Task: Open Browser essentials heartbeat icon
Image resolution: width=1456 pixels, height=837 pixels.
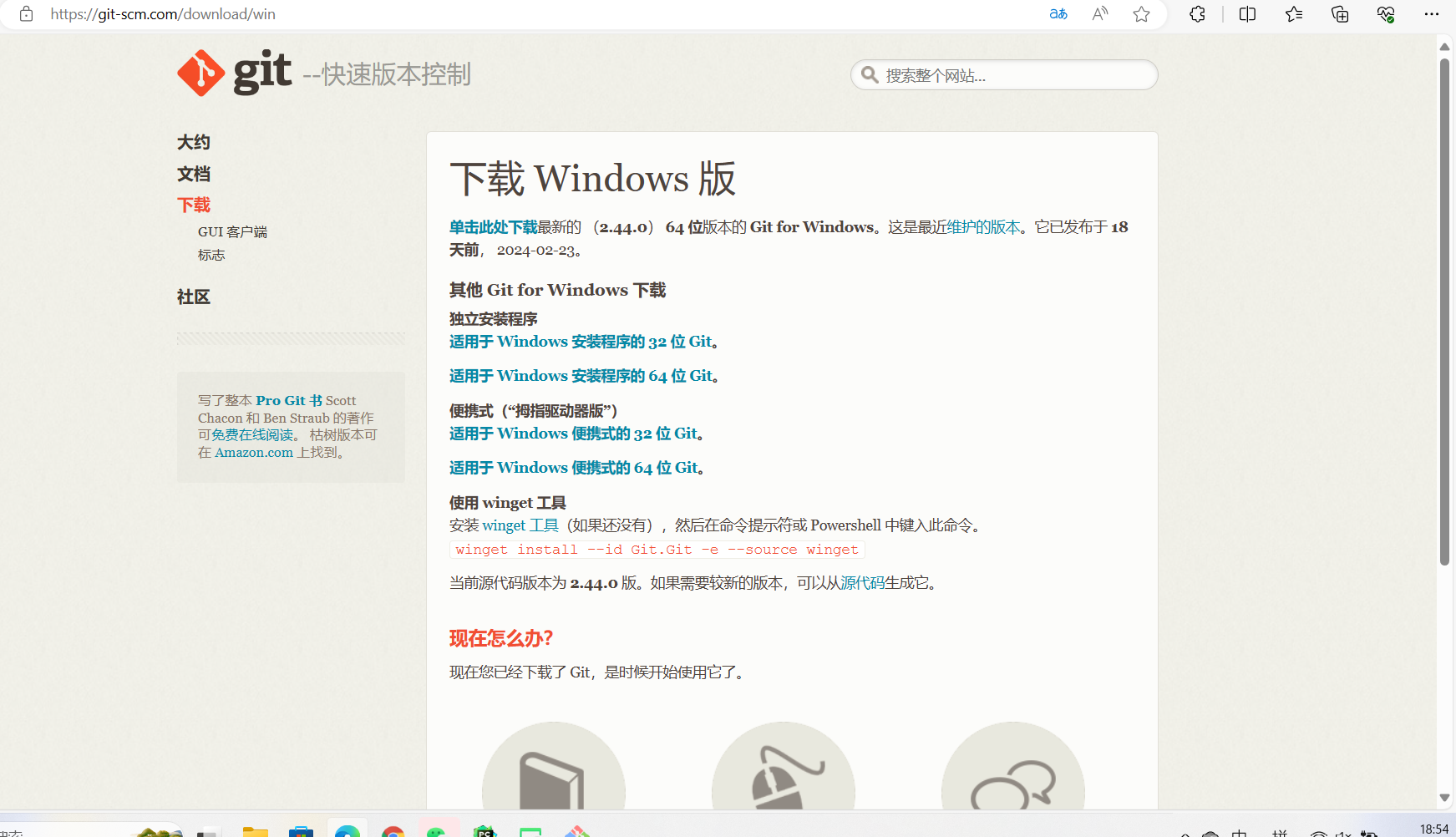Action: click(1386, 14)
